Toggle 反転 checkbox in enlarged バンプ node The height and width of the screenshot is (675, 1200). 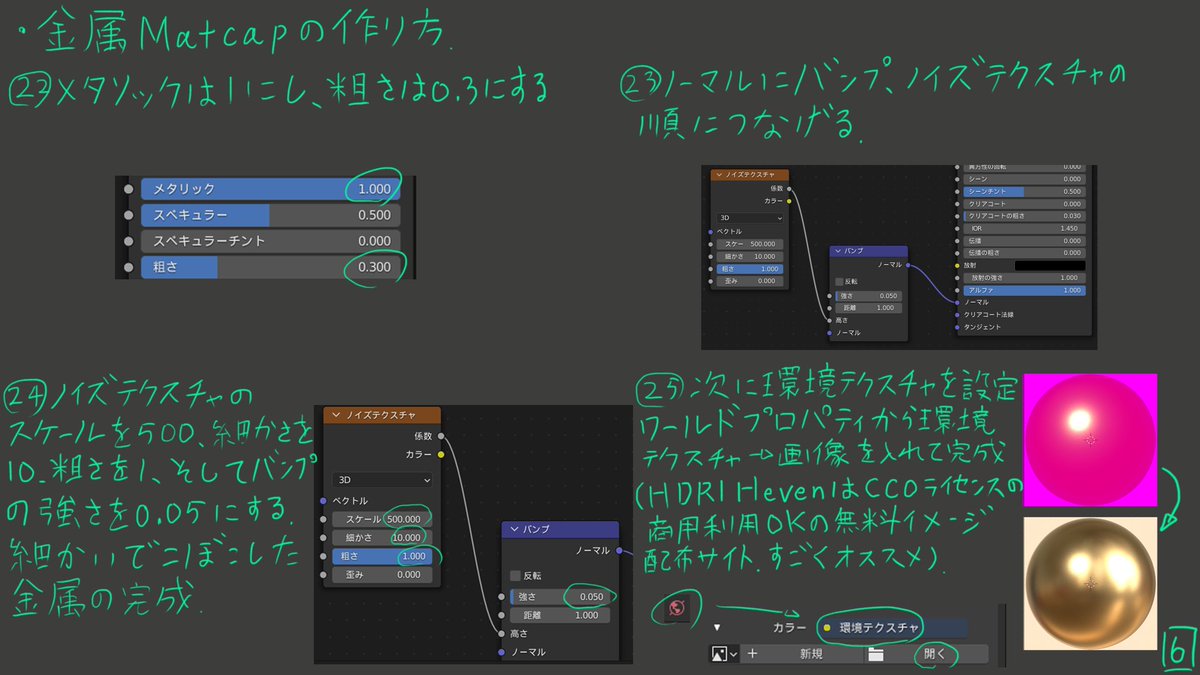(515, 575)
